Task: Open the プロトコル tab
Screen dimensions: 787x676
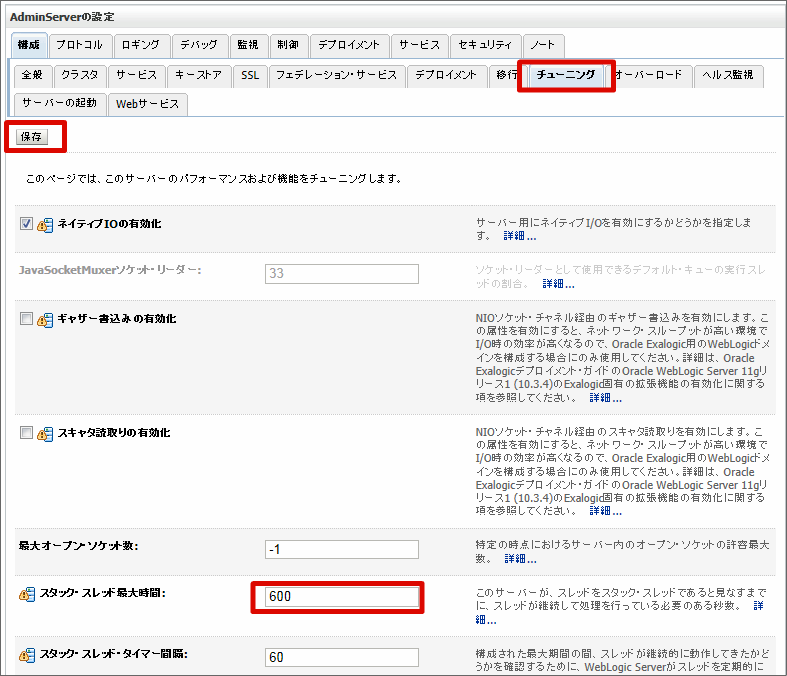Action: 78,45
